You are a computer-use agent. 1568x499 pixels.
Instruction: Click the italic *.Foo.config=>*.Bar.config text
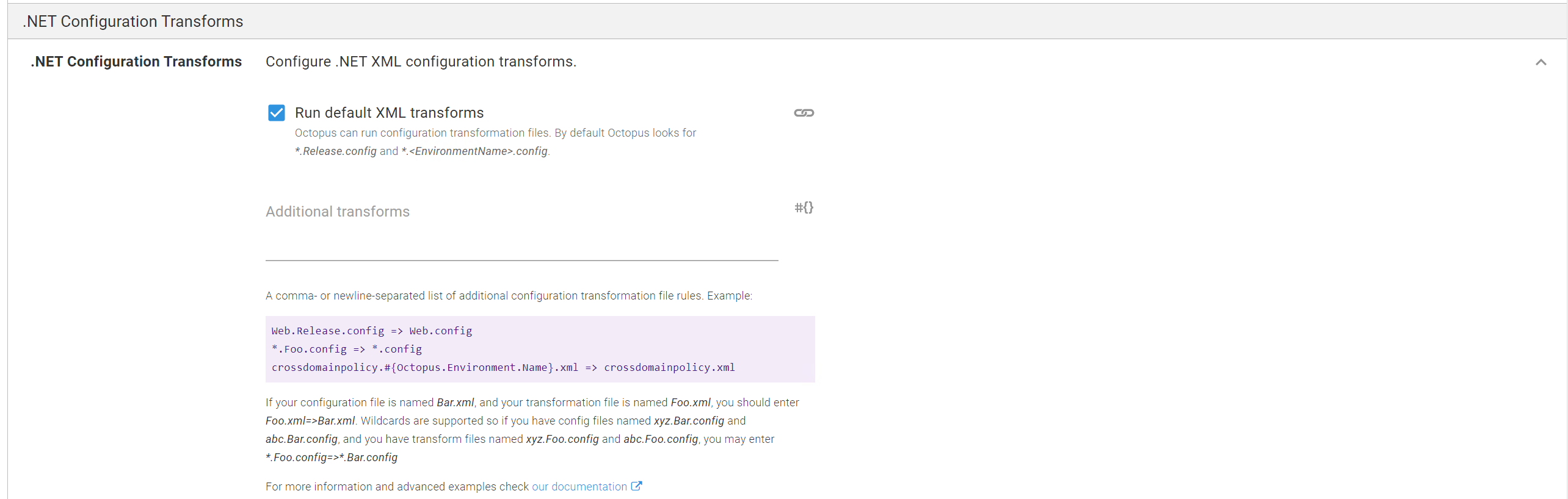pos(332,458)
